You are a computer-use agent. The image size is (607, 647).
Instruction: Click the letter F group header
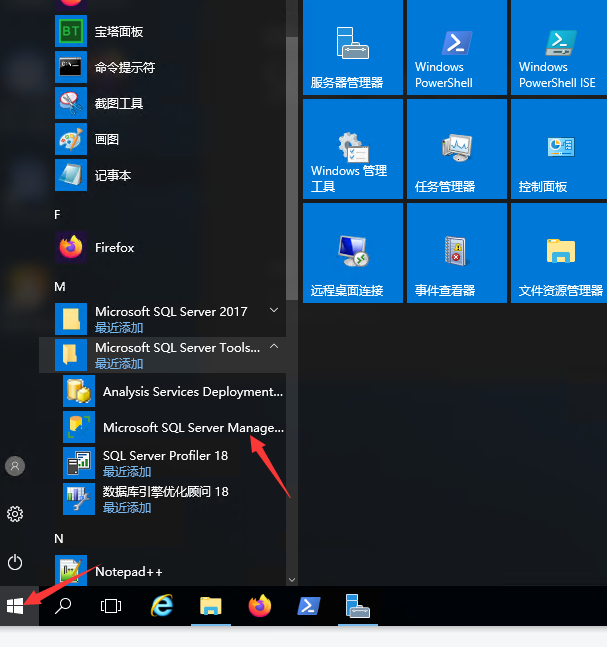pos(57,215)
